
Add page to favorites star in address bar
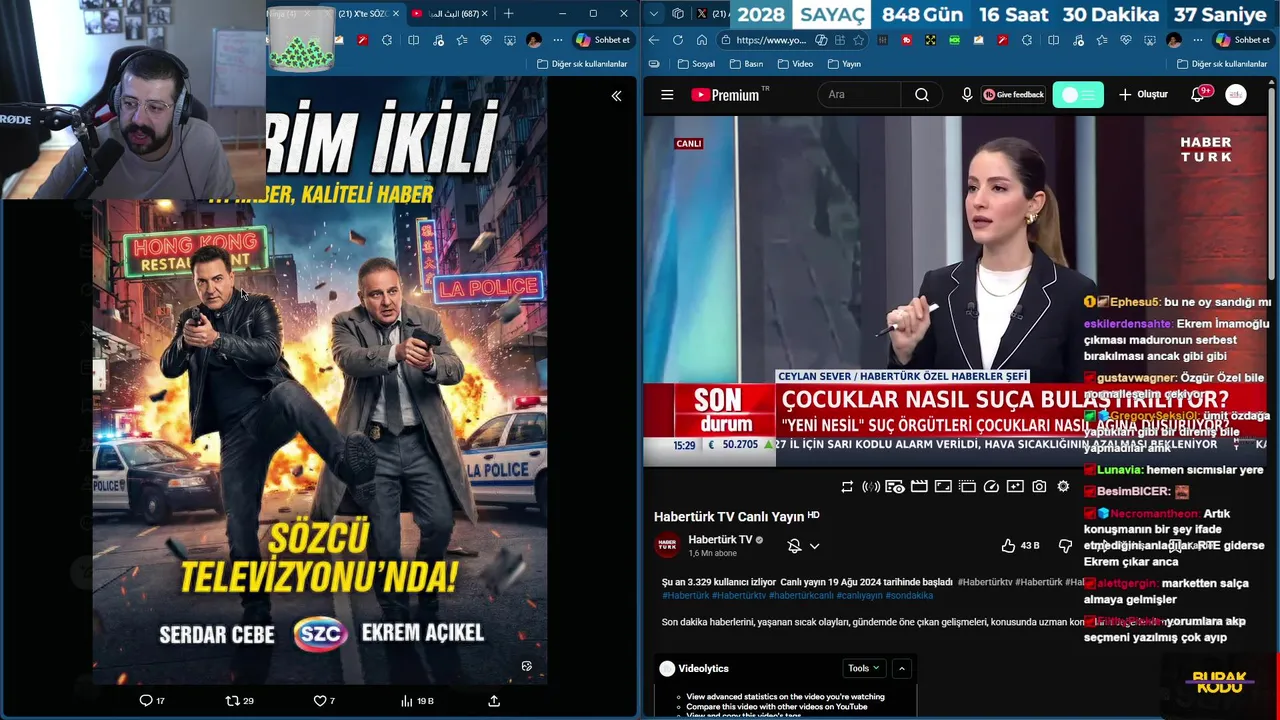click(x=858, y=40)
